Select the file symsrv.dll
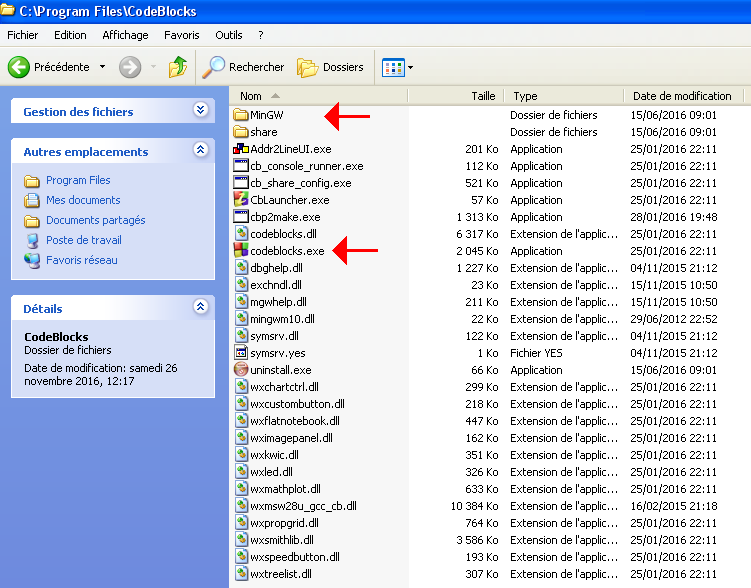Image resolution: width=751 pixels, height=588 pixels. click(274, 336)
